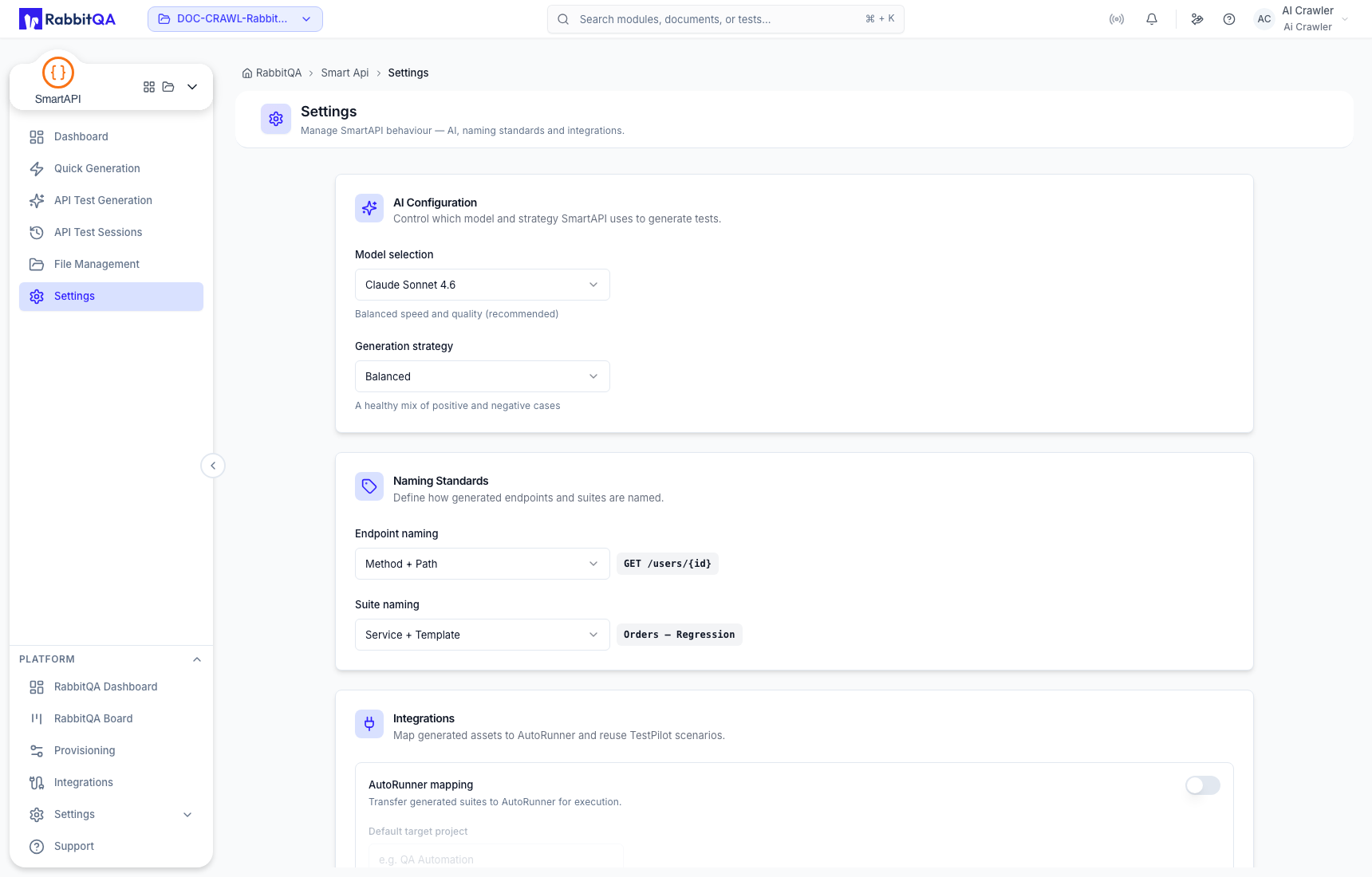Go to Dashboard in the sidebar

pyautogui.click(x=111, y=137)
